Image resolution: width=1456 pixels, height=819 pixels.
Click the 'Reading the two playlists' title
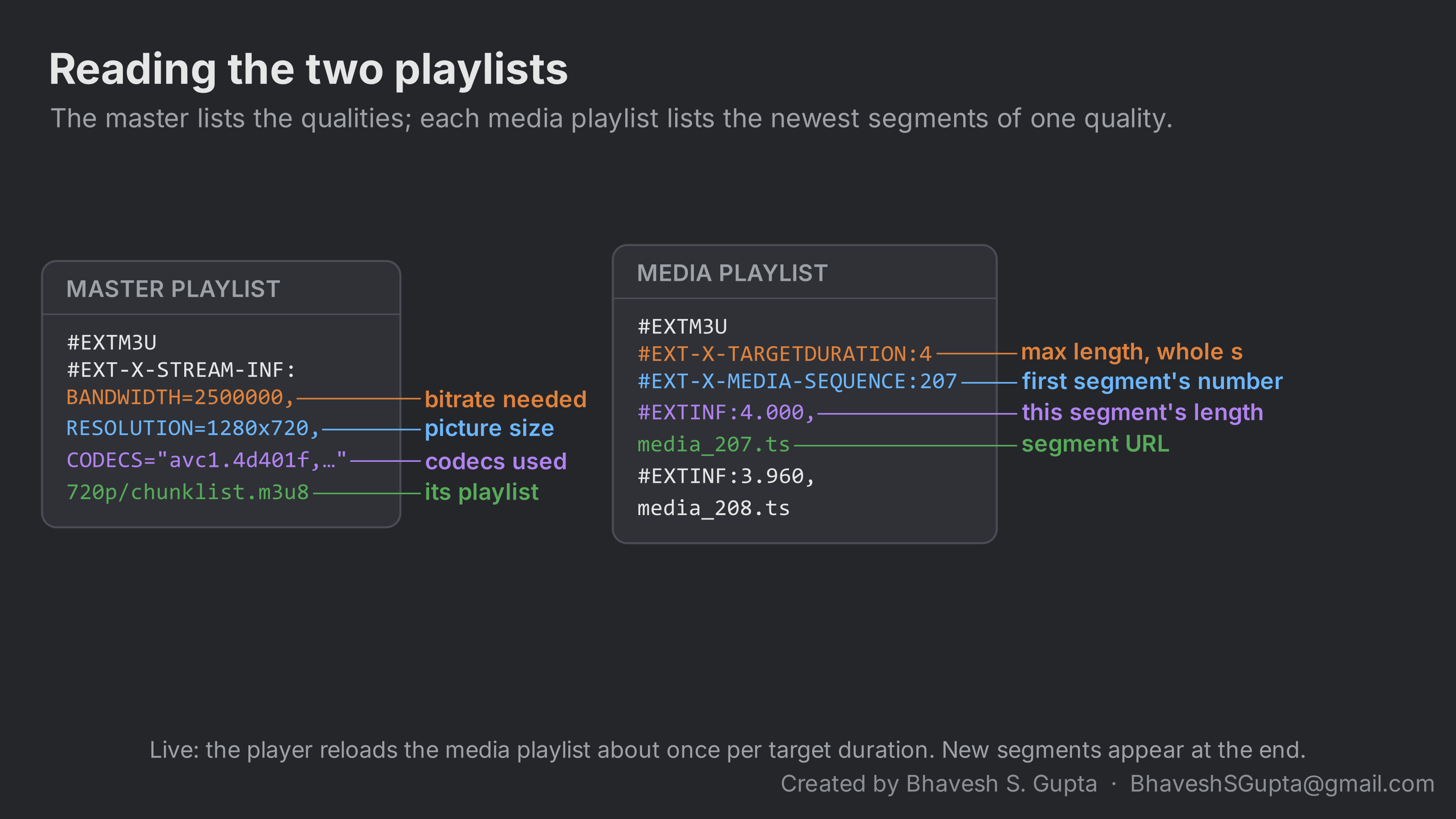tap(308, 70)
